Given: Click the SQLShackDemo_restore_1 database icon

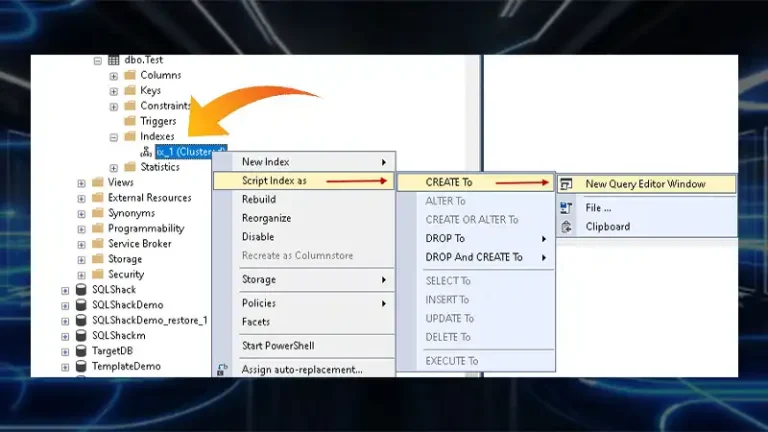Looking at the screenshot, I should 81,320.
